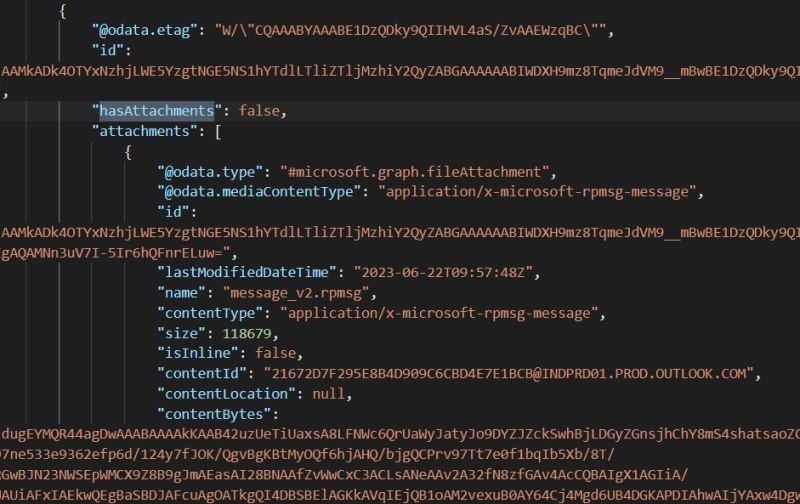This screenshot has height=504, width=800.
Task: Click the application/x-microsoft-rpmsg-message value of mediaContentType
Action: [x=537, y=192]
